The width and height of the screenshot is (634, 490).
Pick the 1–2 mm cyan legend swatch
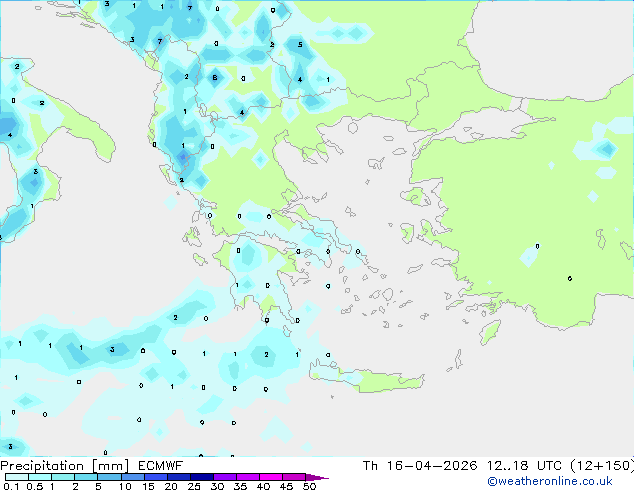click(x=63, y=477)
